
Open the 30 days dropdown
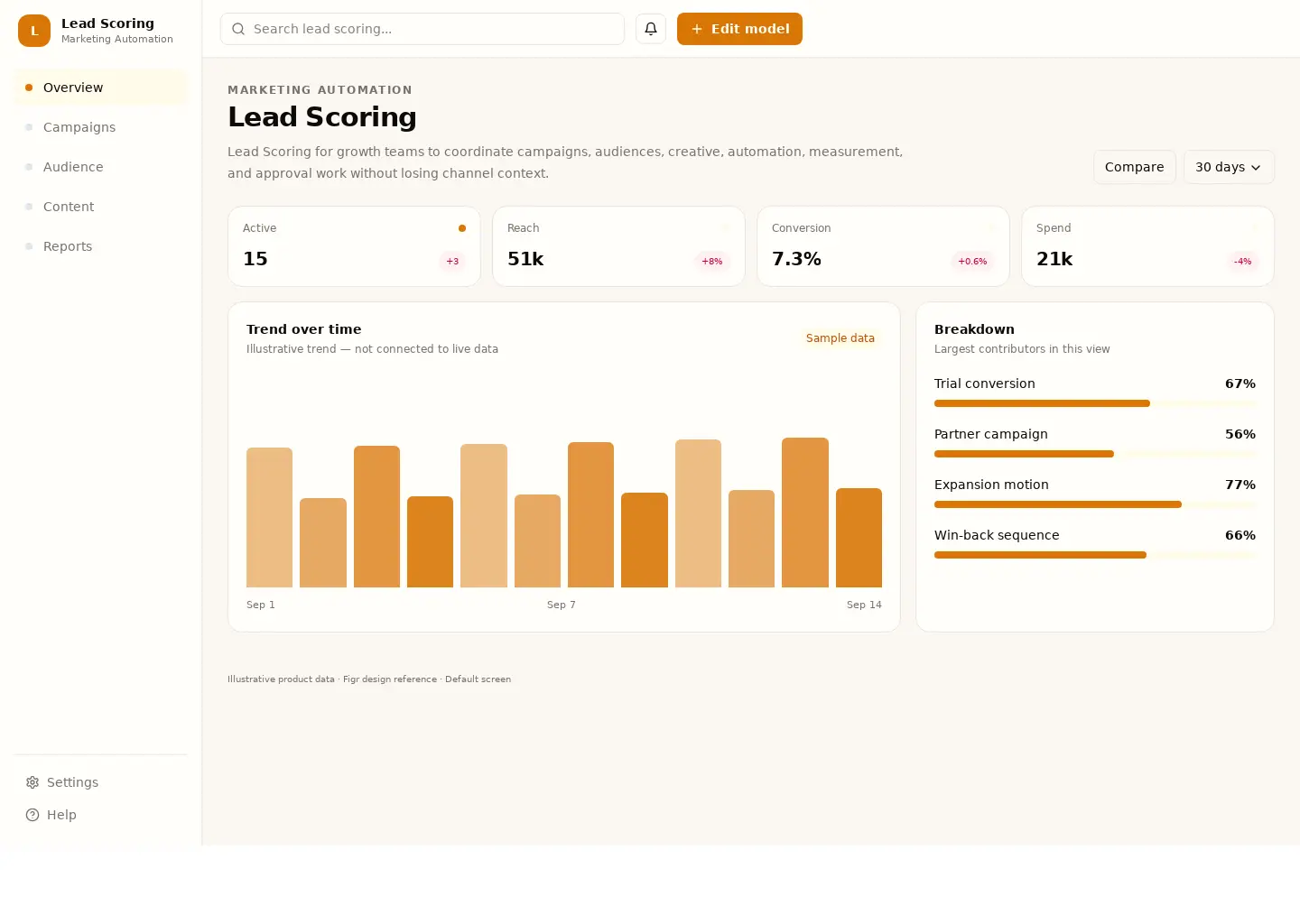pyautogui.click(x=1229, y=167)
